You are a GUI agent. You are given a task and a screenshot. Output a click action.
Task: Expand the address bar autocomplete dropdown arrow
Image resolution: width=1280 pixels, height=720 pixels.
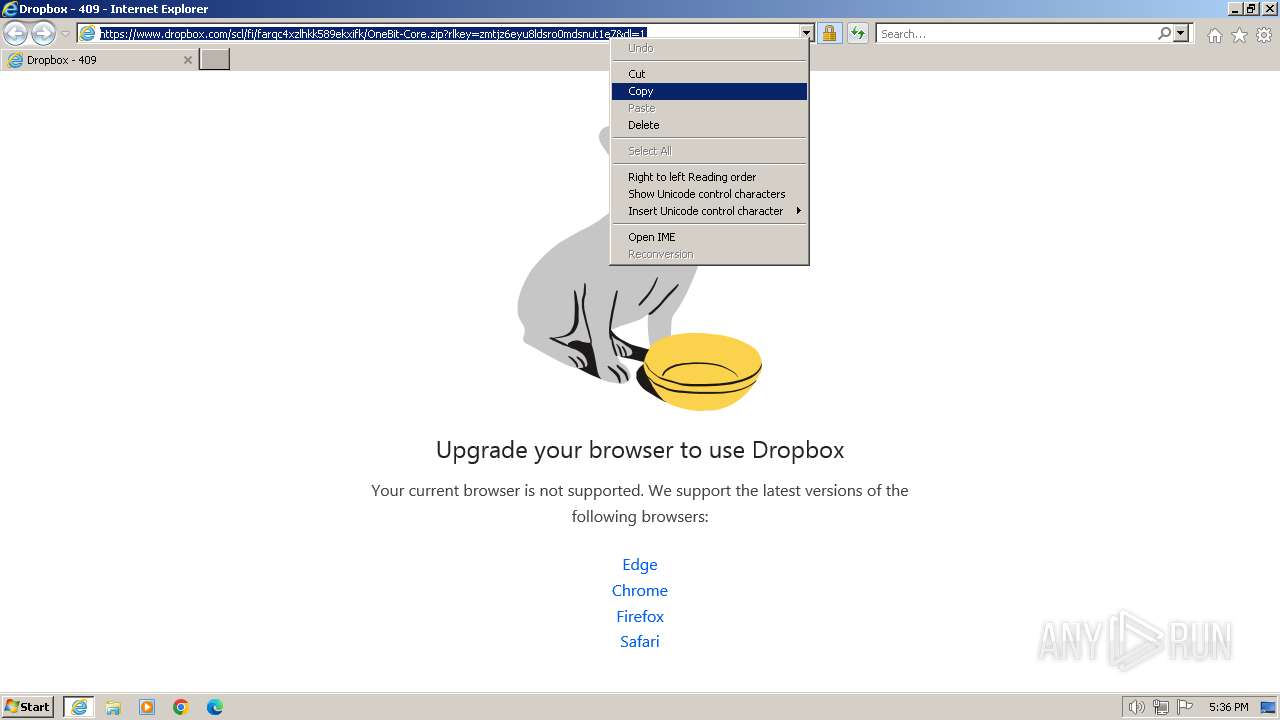[x=806, y=34]
